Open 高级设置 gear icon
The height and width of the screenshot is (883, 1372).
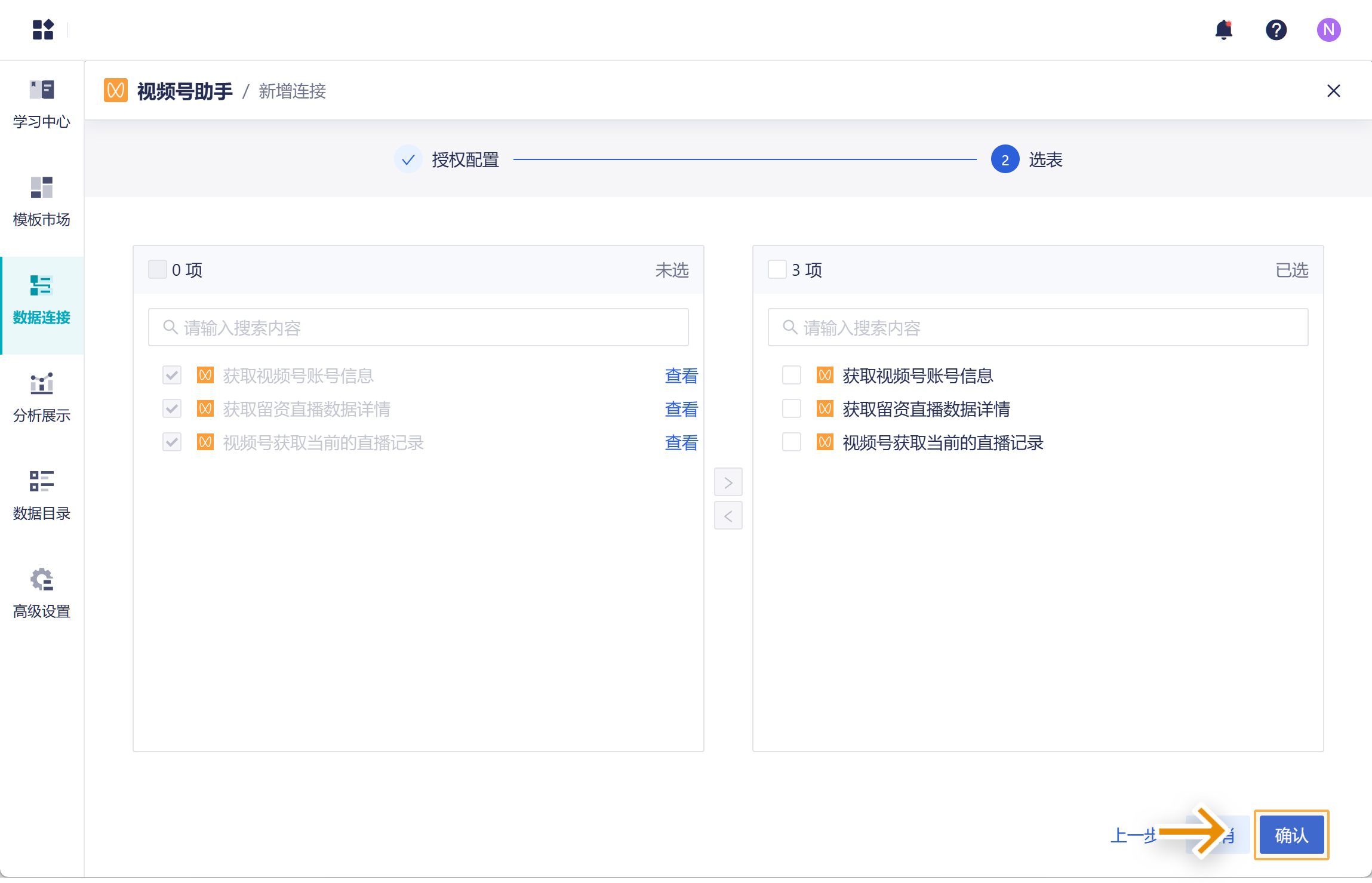click(42, 579)
